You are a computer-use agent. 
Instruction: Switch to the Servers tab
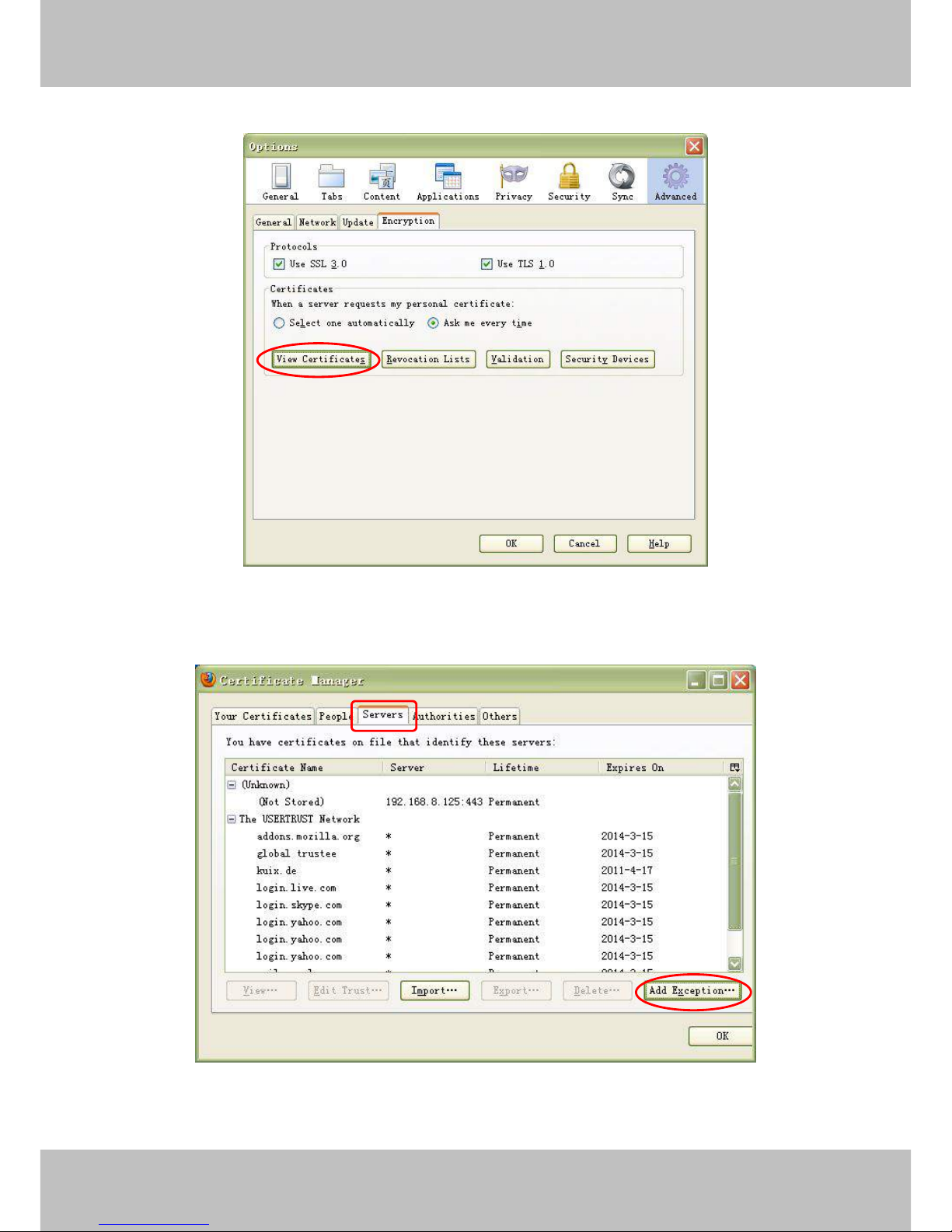pyautogui.click(x=382, y=715)
